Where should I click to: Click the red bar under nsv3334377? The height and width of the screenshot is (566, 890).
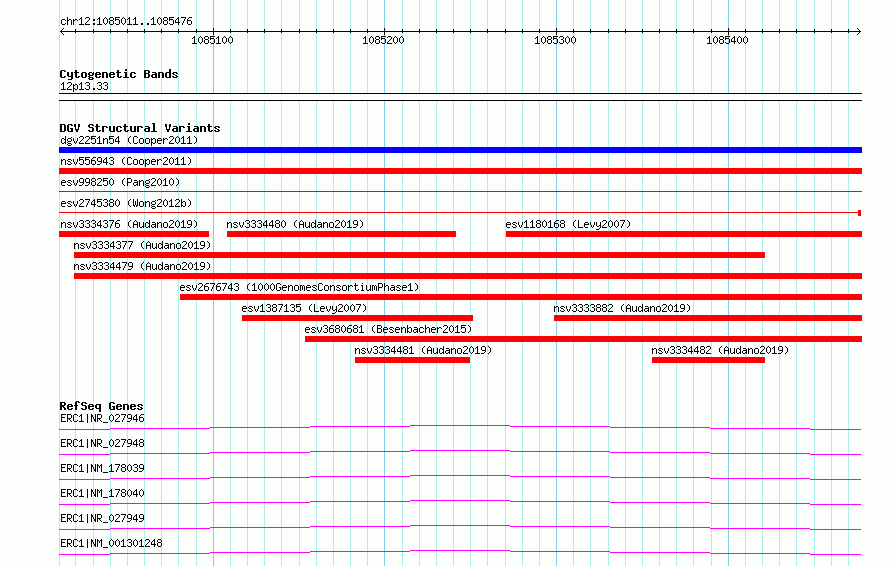pos(419,255)
